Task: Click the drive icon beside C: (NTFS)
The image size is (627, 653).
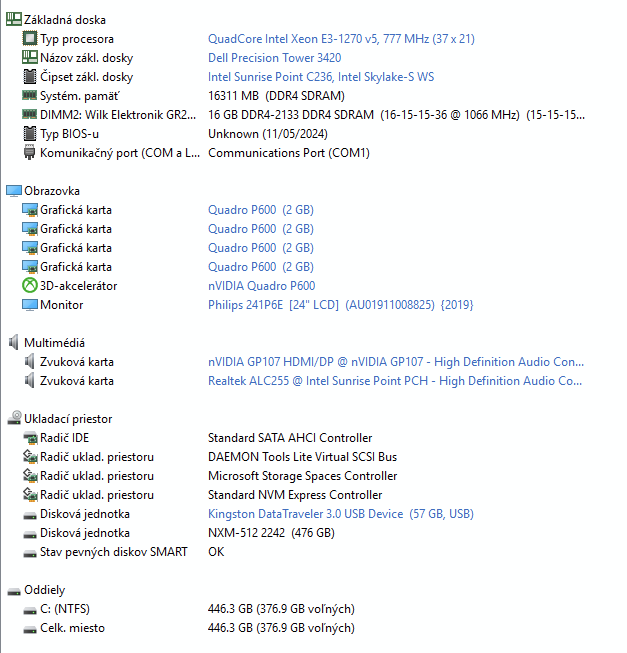Action: coord(30,611)
